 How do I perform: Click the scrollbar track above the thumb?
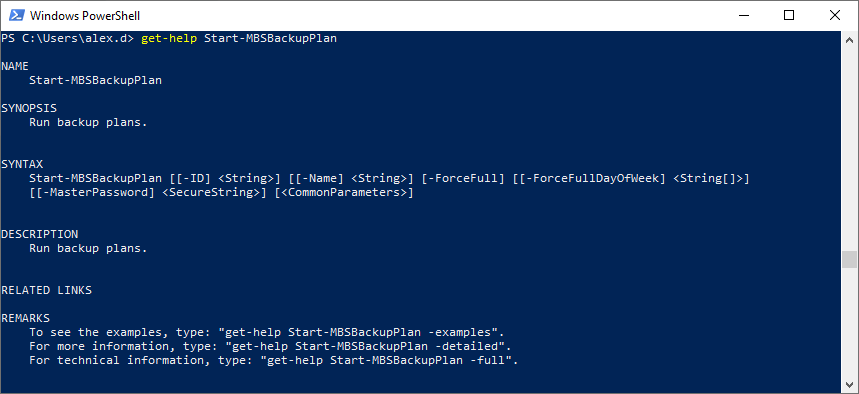click(x=849, y=148)
